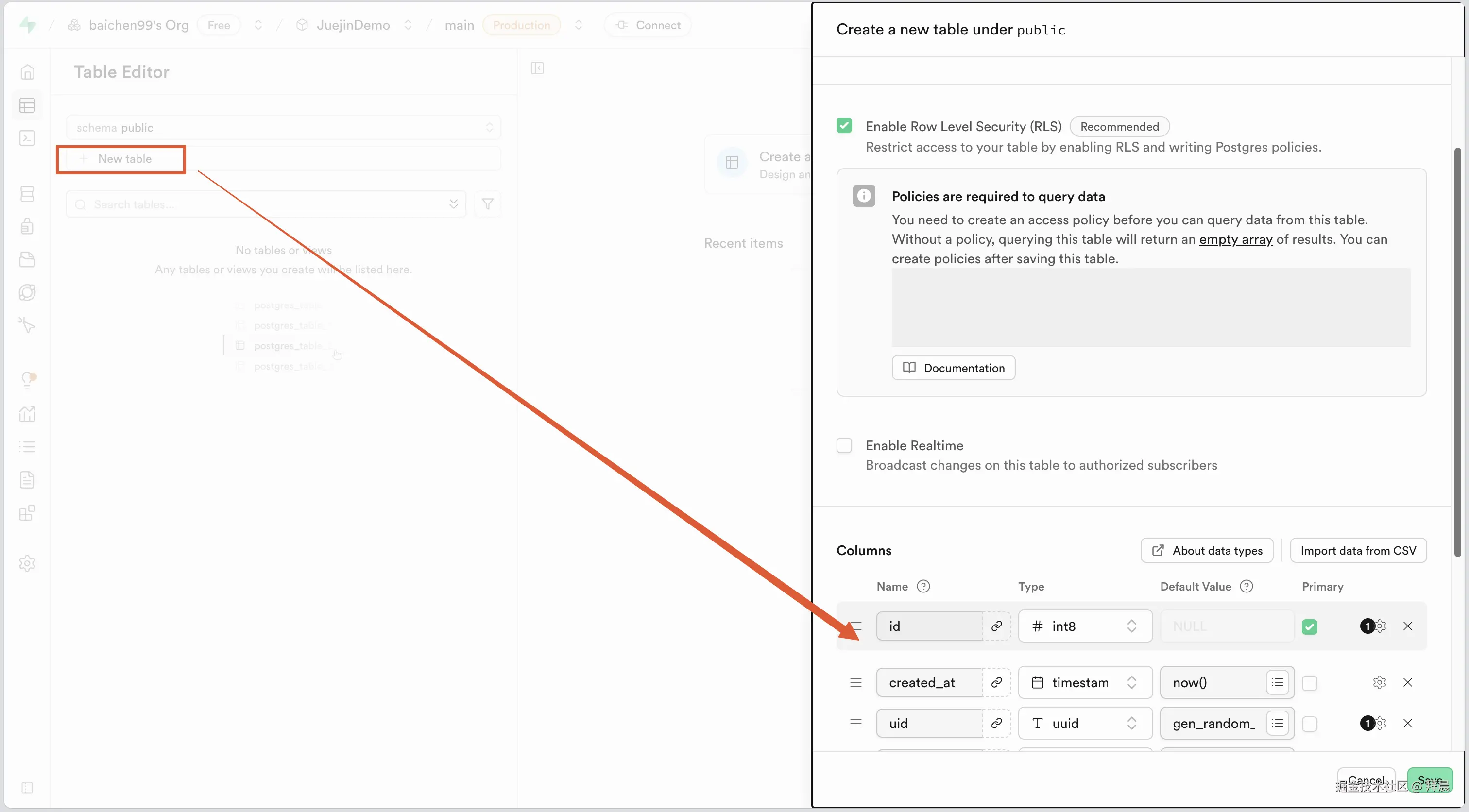Viewport: 1469px width, 812px height.
Task: Open the schema public selector
Action: point(283,127)
